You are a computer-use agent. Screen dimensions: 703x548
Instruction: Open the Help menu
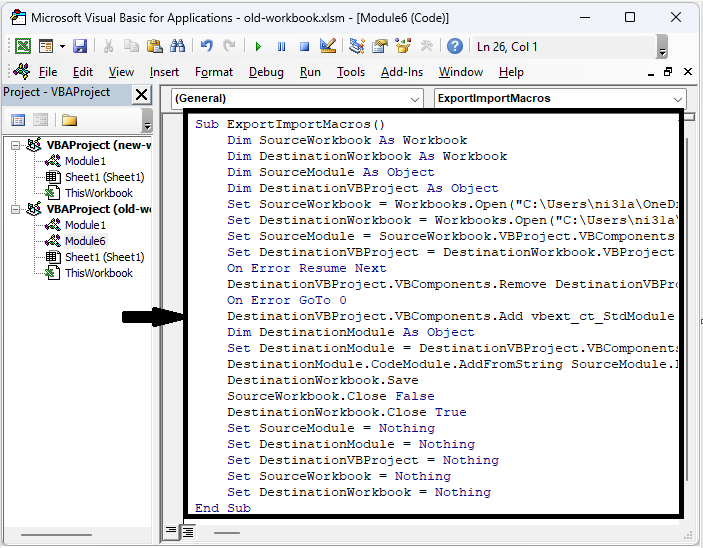tap(511, 72)
